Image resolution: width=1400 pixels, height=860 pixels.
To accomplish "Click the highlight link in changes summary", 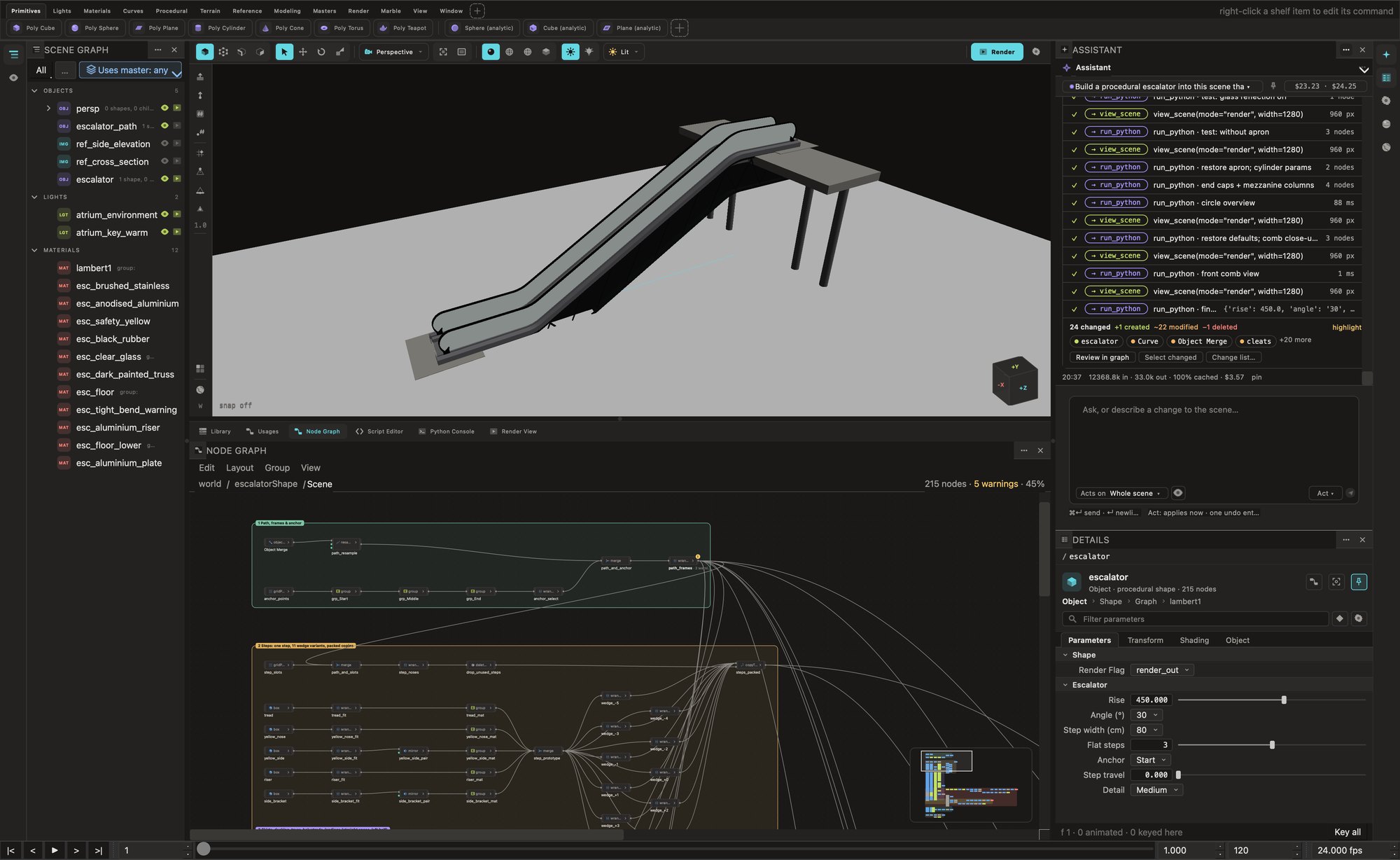I will (x=1347, y=327).
